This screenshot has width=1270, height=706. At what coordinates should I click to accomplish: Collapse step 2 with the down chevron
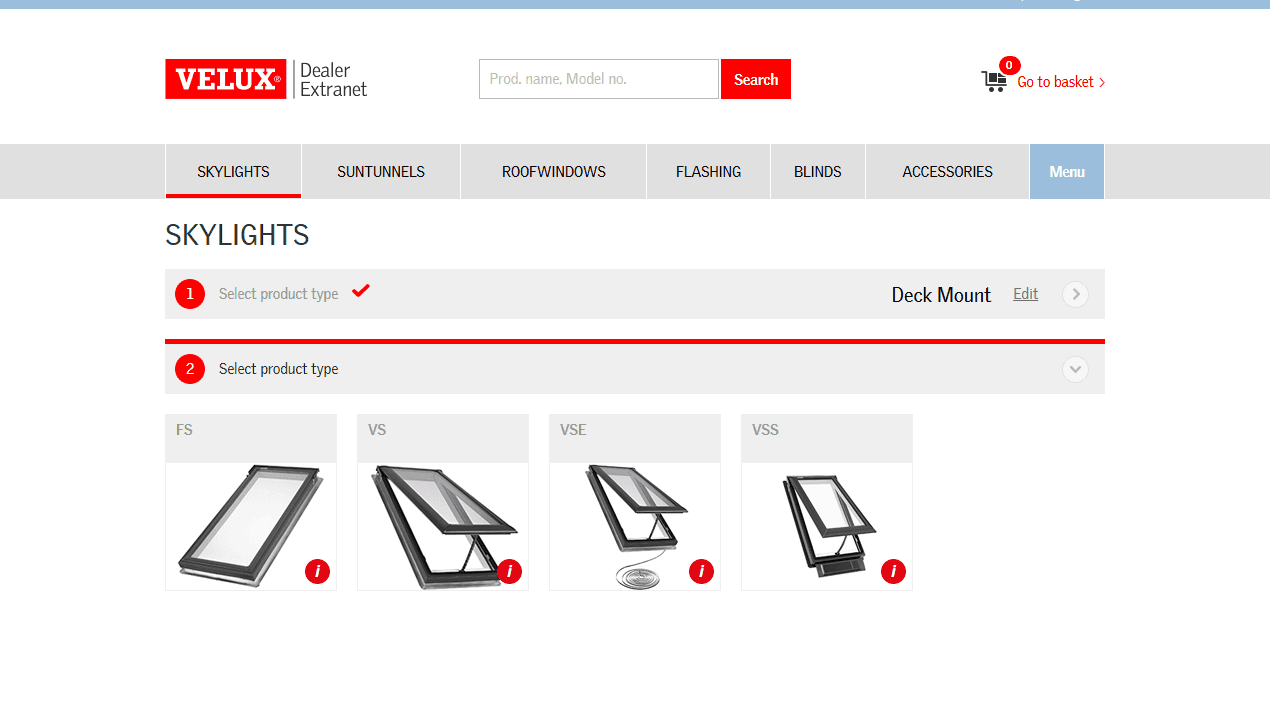[1075, 369]
